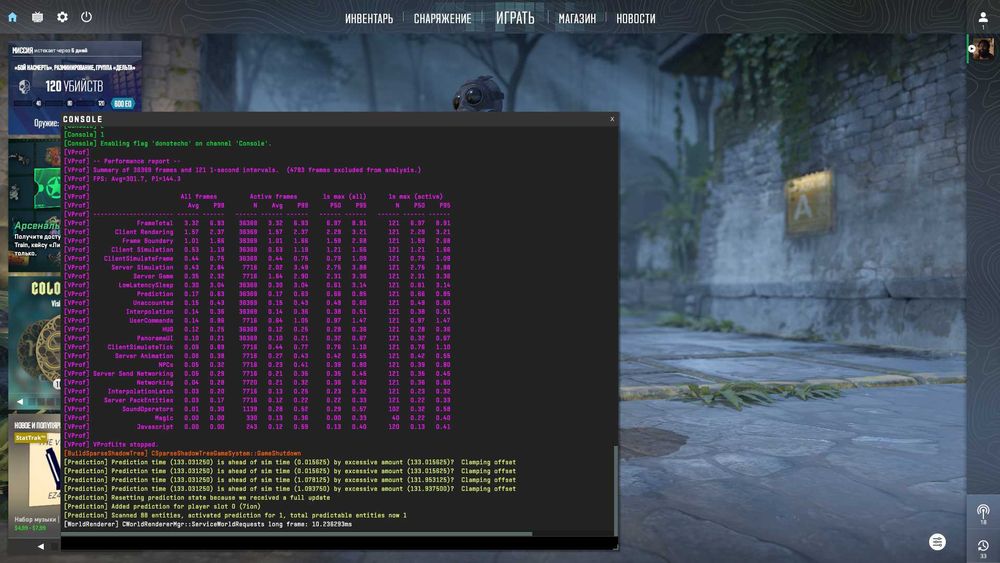Click the round sliders icon near bottom right
The width and height of the screenshot is (1000, 563).
pos(937,542)
